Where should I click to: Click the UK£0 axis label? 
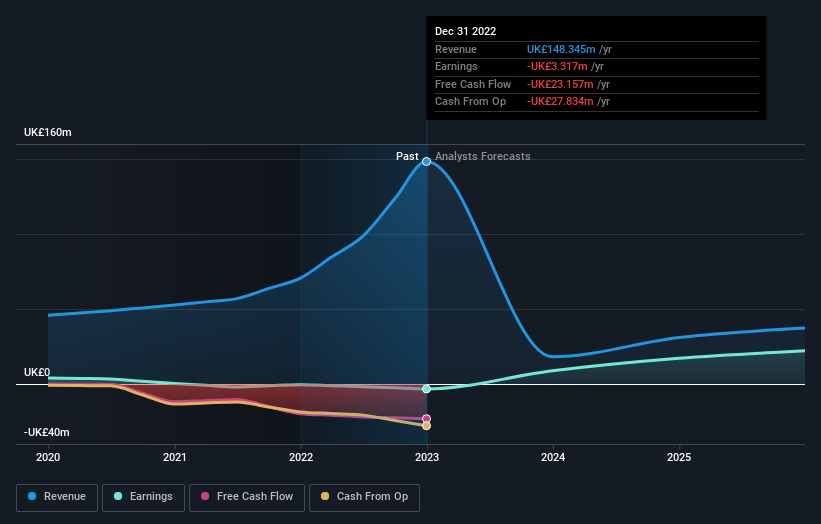(x=37, y=372)
